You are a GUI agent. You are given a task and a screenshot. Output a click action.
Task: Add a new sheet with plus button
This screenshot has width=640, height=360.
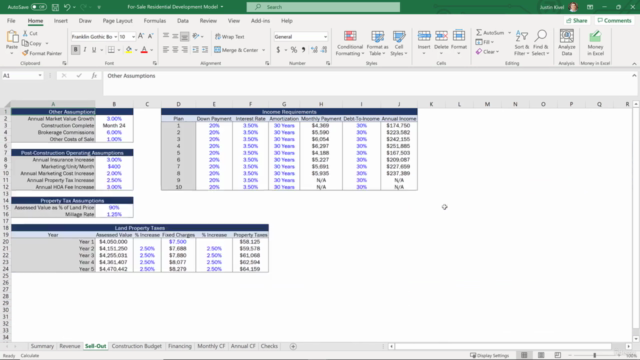click(293, 346)
